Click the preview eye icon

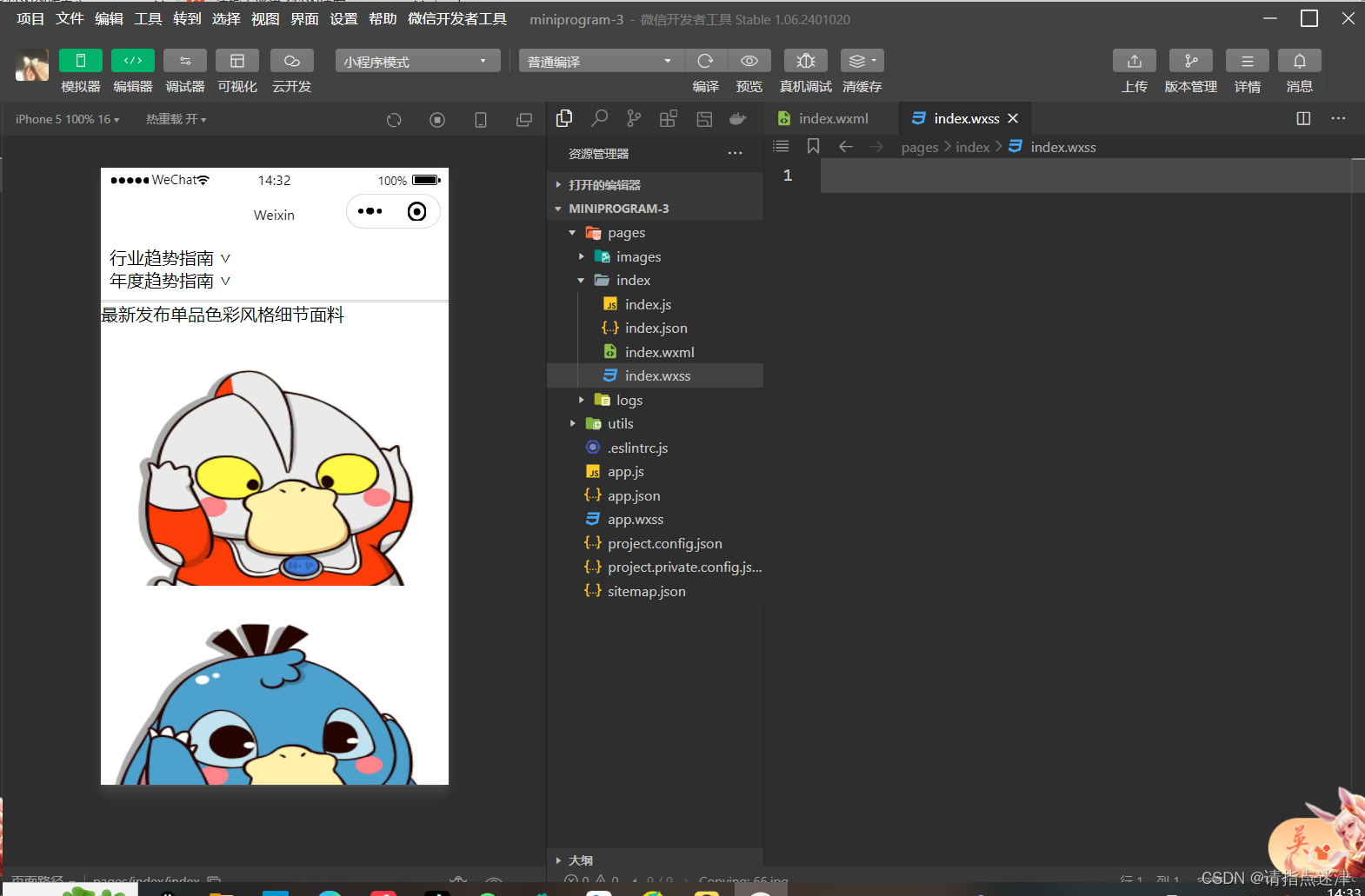(749, 61)
